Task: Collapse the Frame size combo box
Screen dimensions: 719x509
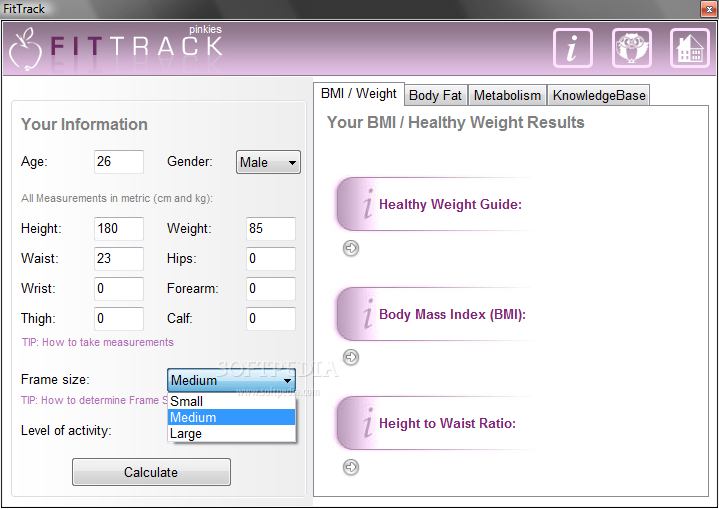Action: pos(231,380)
